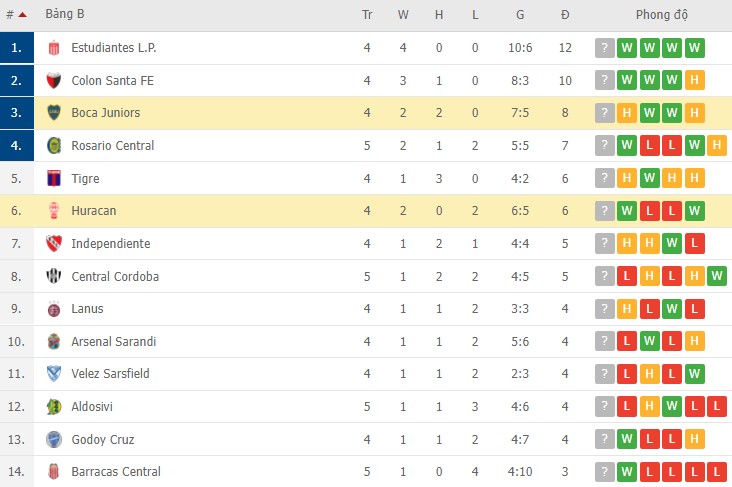The height and width of the screenshot is (487, 732).
Task: Click the Central Cordoba striped crest
Action: coord(54,277)
